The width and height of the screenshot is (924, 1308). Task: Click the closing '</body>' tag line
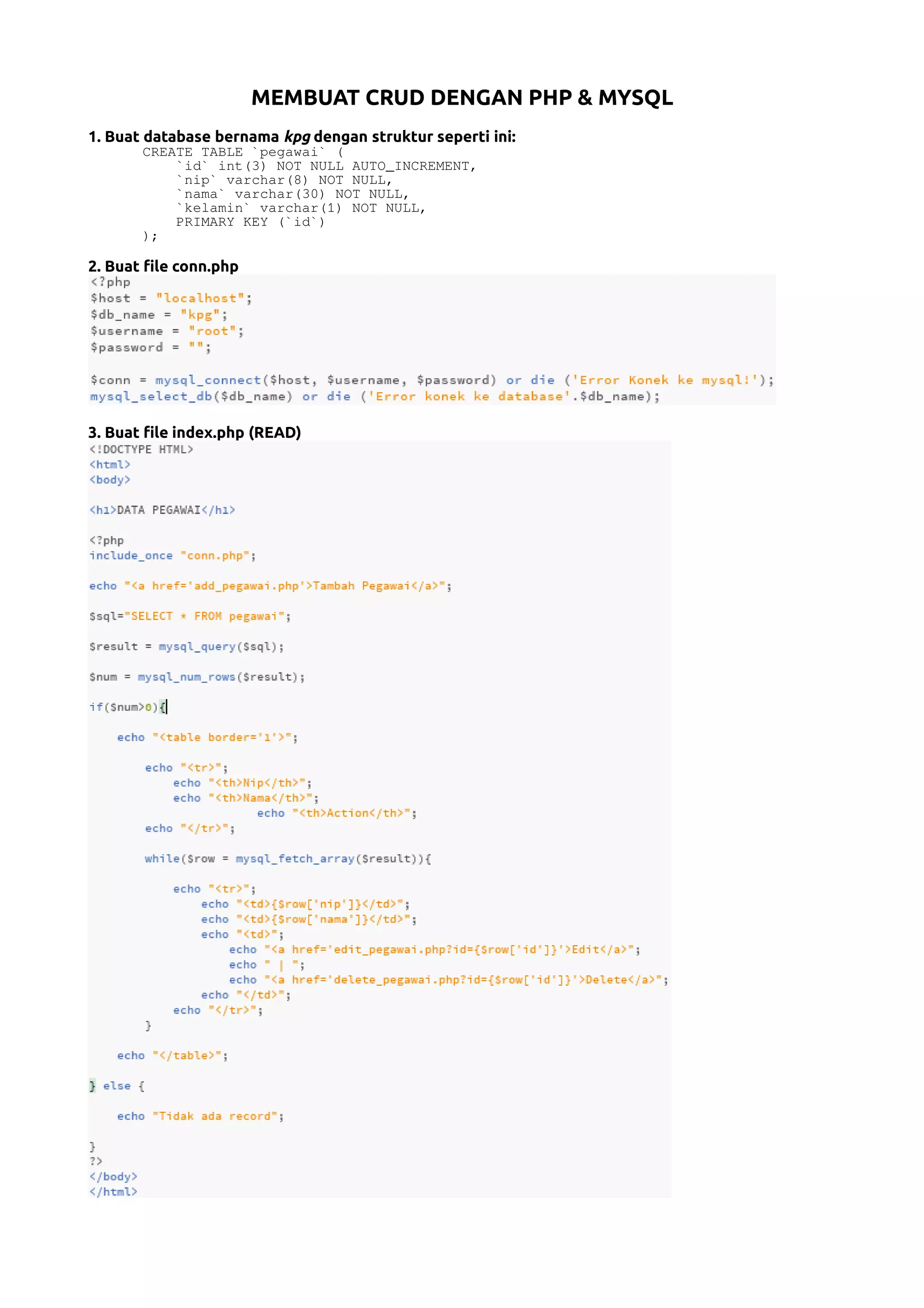(113, 1176)
